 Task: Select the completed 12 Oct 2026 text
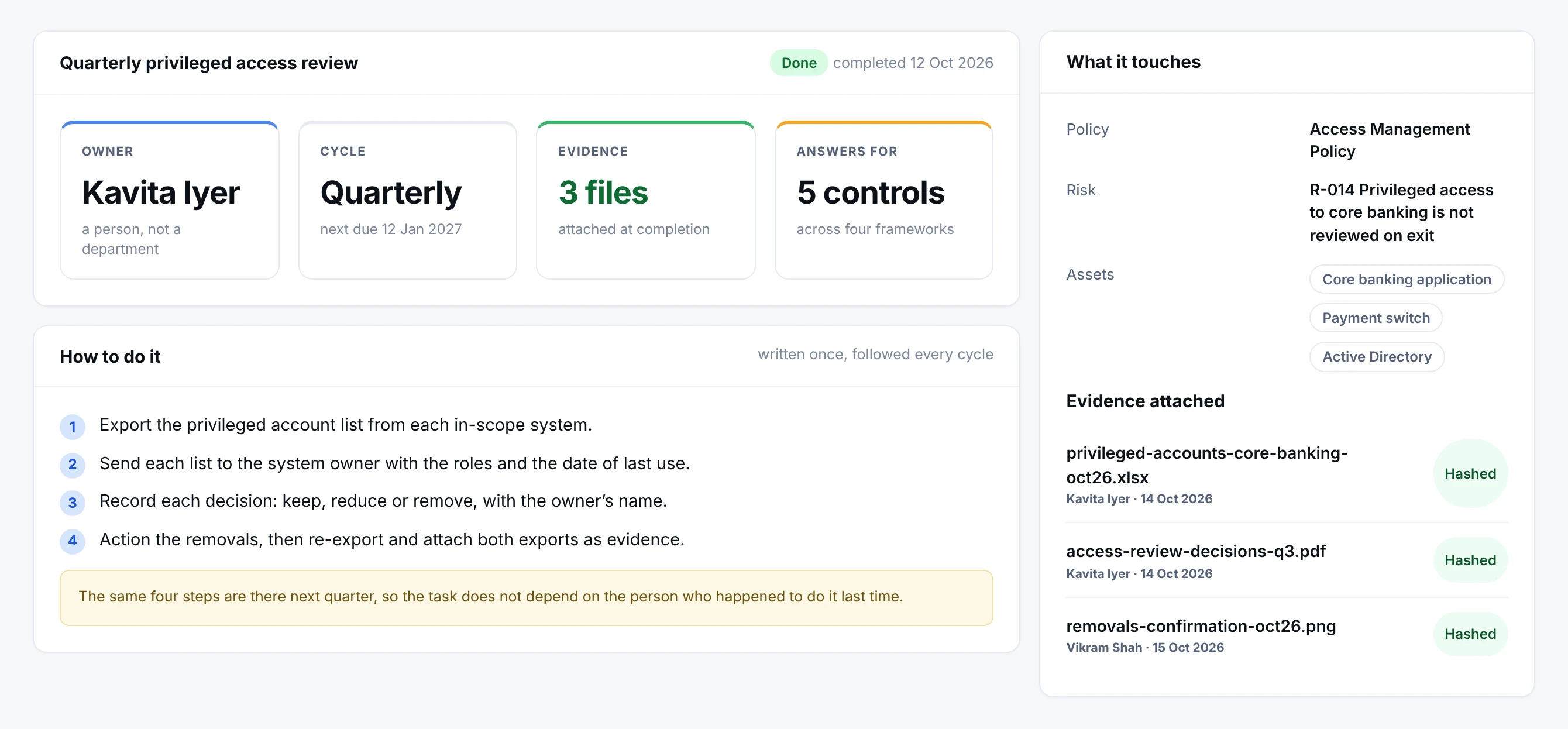pos(913,63)
